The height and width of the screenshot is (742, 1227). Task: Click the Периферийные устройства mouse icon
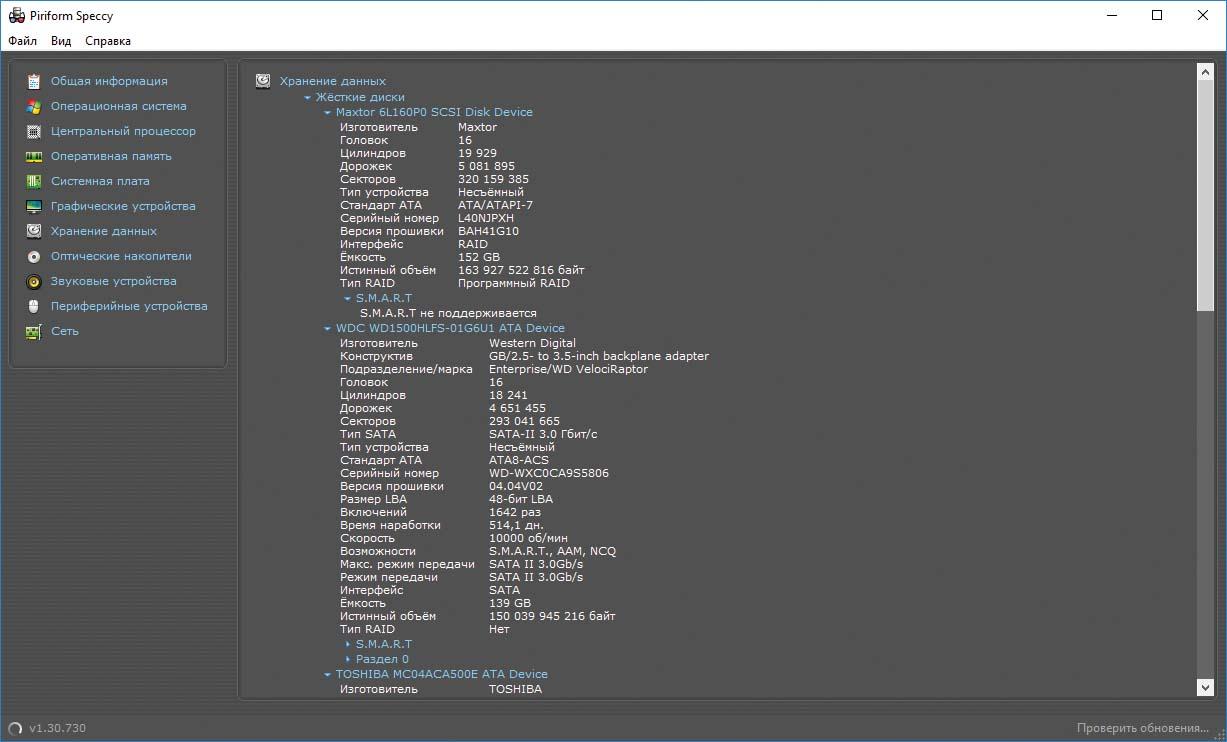click(x=34, y=306)
